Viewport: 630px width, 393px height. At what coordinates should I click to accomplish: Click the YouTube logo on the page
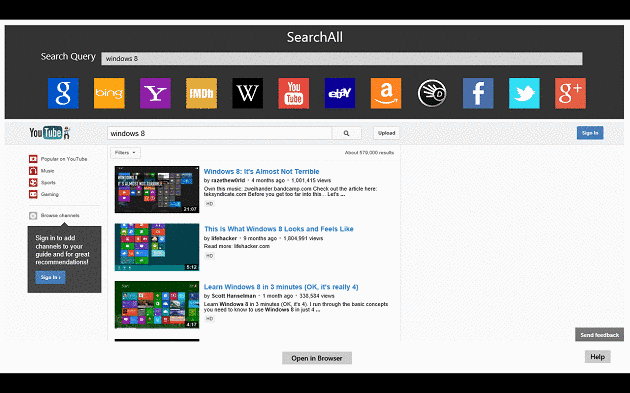click(x=50, y=133)
